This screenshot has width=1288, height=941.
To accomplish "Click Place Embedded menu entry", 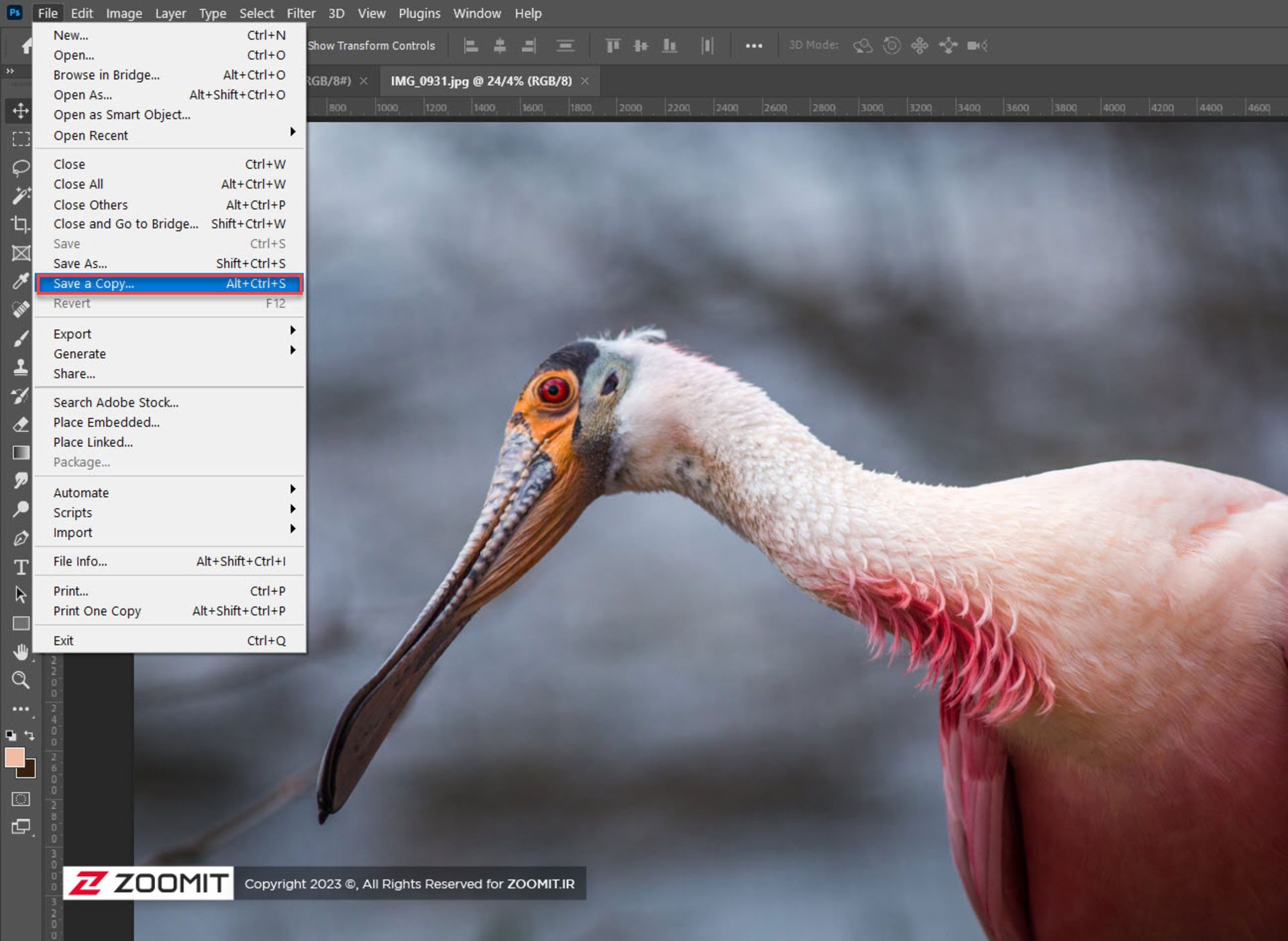I will tap(106, 422).
